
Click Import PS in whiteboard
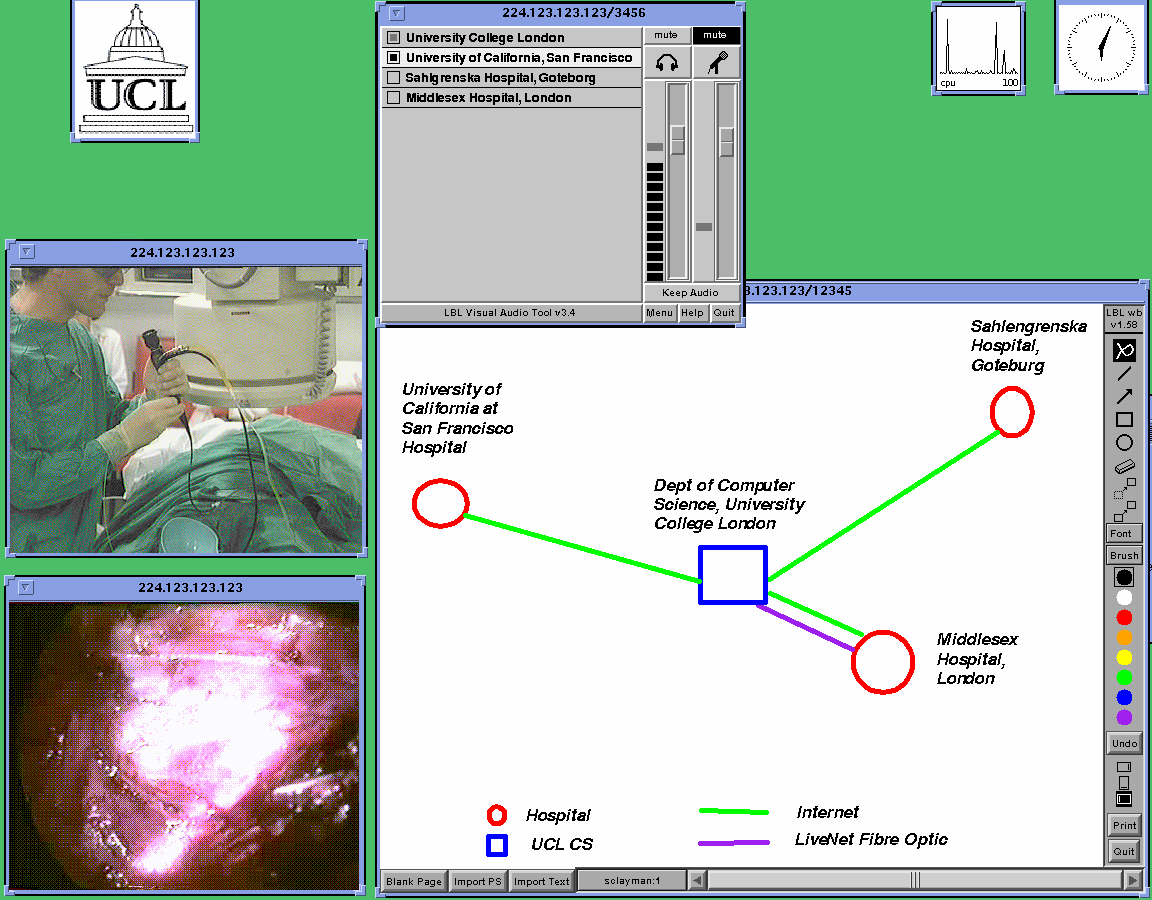coord(478,882)
